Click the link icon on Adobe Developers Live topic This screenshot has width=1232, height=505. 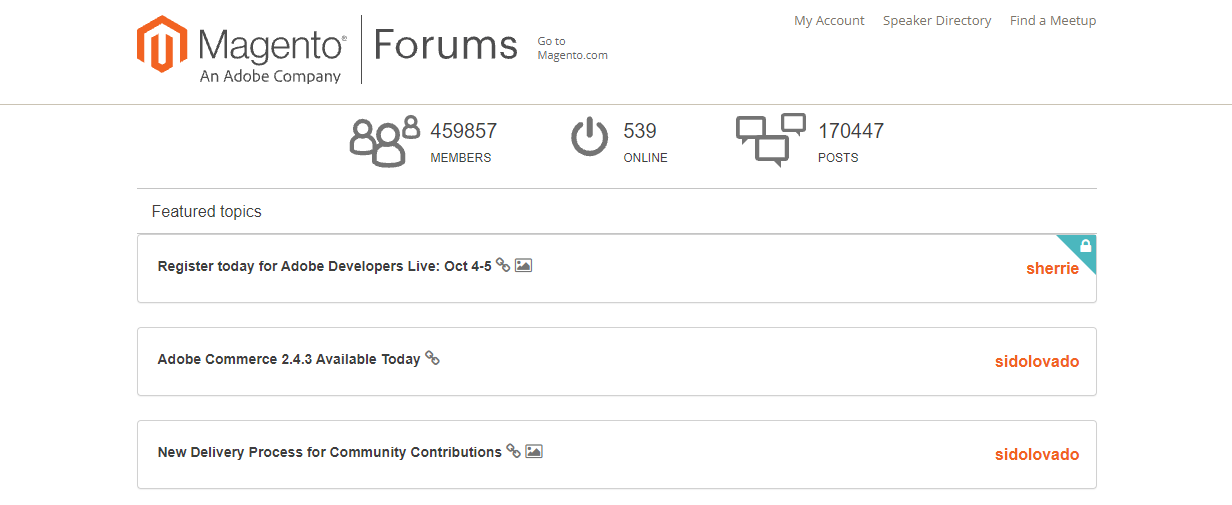click(503, 265)
